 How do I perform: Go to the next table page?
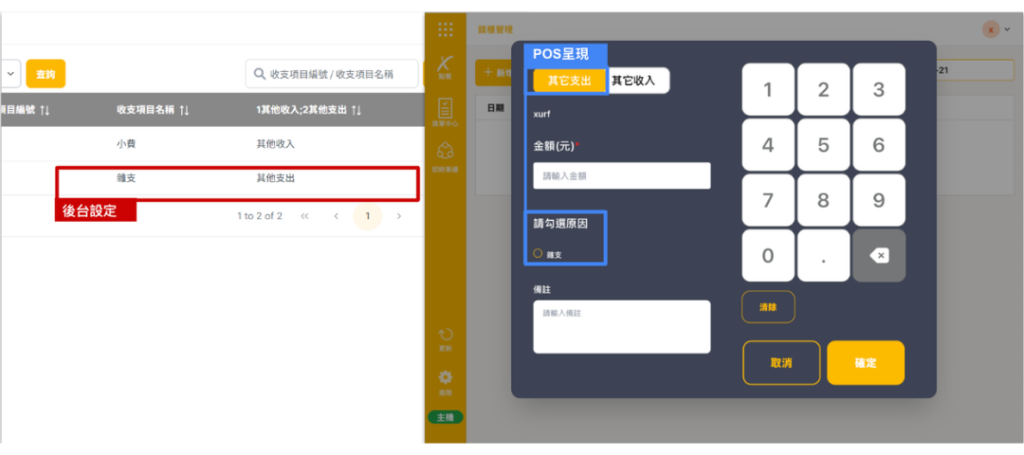399,216
